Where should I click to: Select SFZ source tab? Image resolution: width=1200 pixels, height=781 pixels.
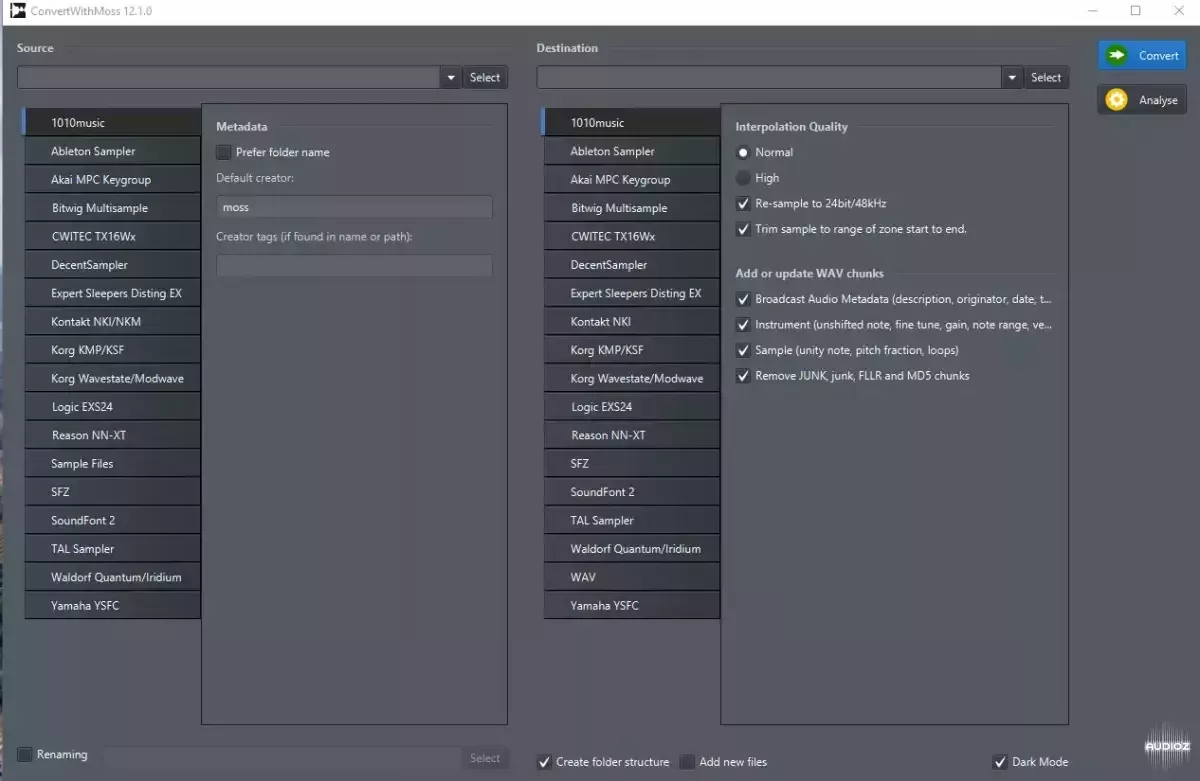pyautogui.click(x=112, y=492)
